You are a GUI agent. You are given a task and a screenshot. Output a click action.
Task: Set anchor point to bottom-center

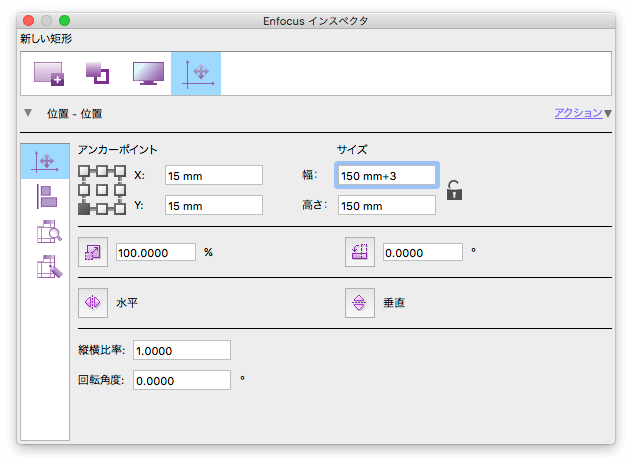pos(102,208)
